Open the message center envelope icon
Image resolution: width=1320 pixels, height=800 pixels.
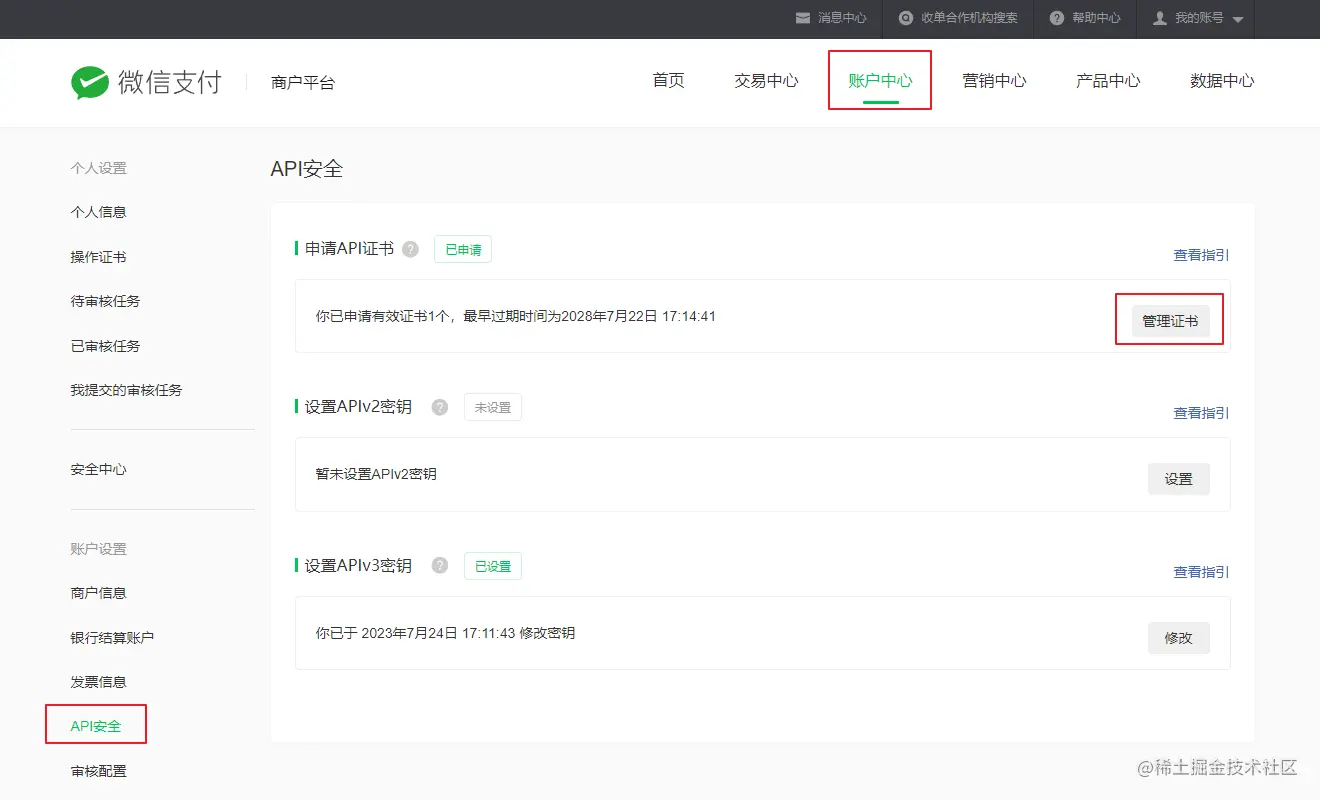click(802, 18)
